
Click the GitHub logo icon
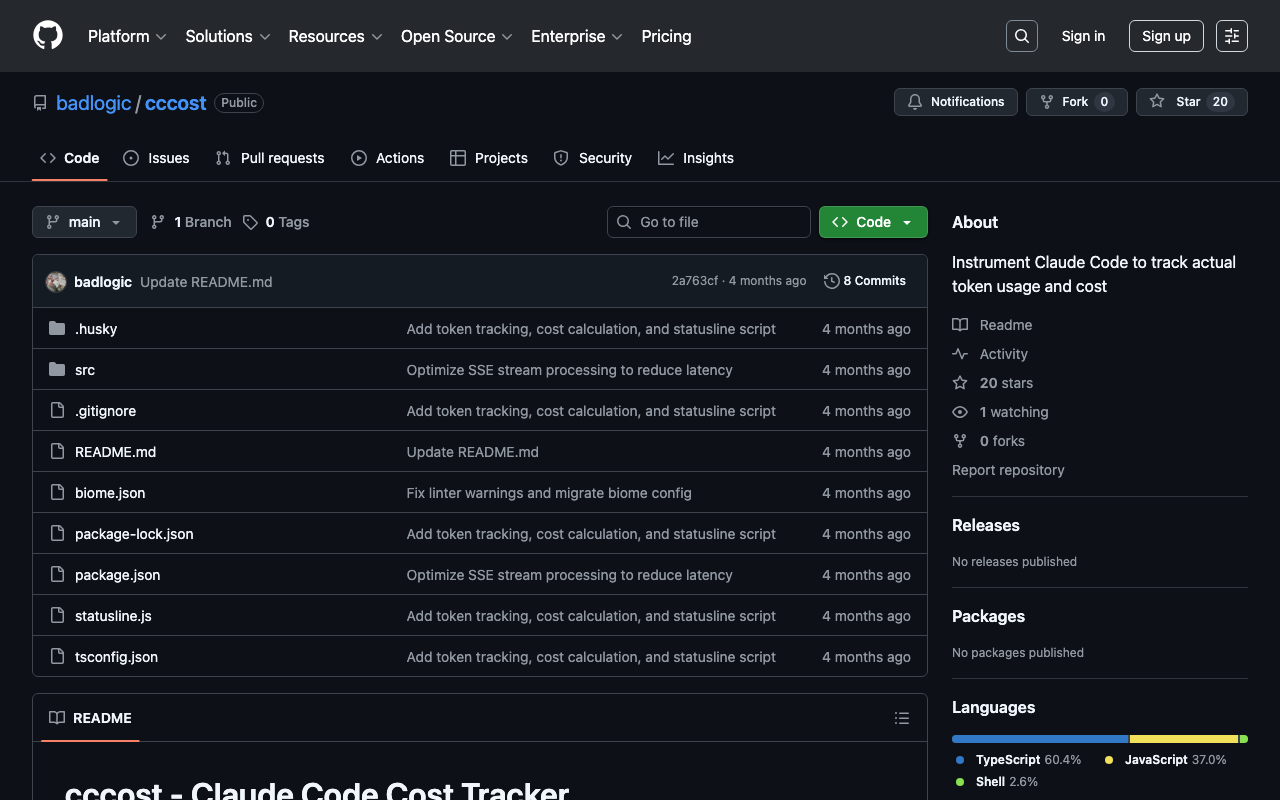click(48, 36)
